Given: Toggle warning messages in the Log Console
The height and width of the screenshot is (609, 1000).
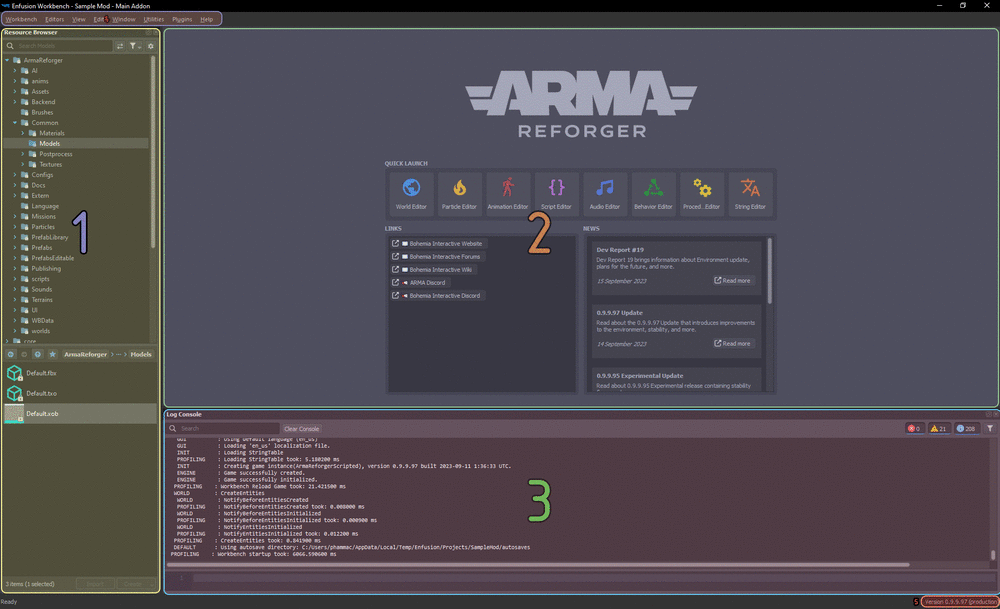Looking at the screenshot, I should click(x=938, y=428).
